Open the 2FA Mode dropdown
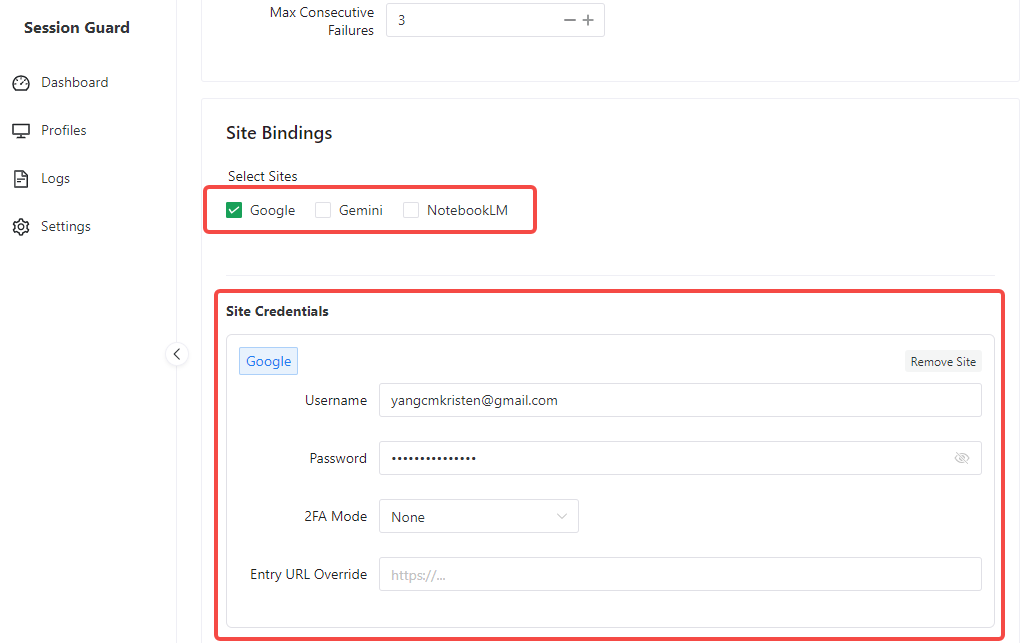 click(x=478, y=517)
